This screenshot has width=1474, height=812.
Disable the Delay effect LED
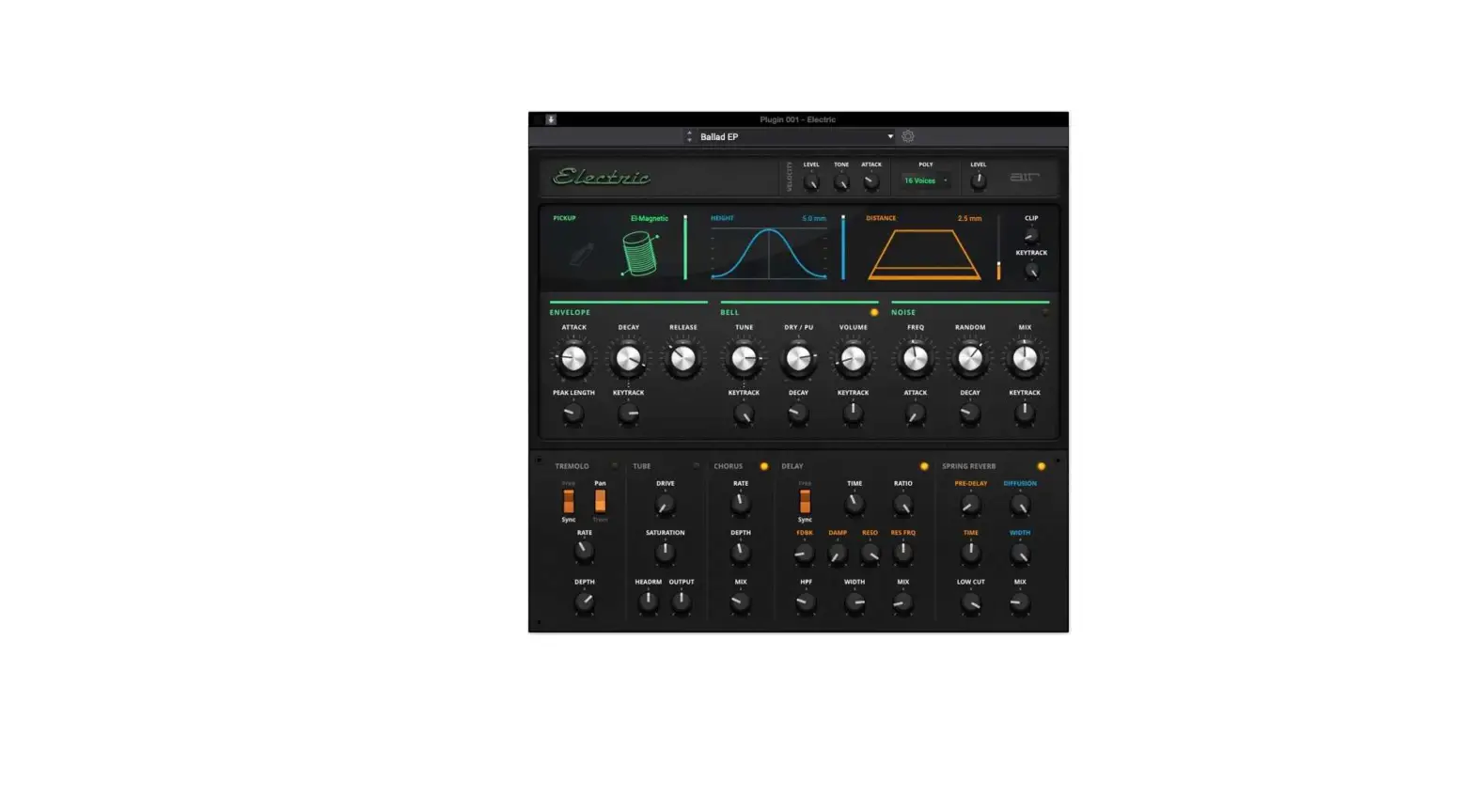click(x=924, y=466)
